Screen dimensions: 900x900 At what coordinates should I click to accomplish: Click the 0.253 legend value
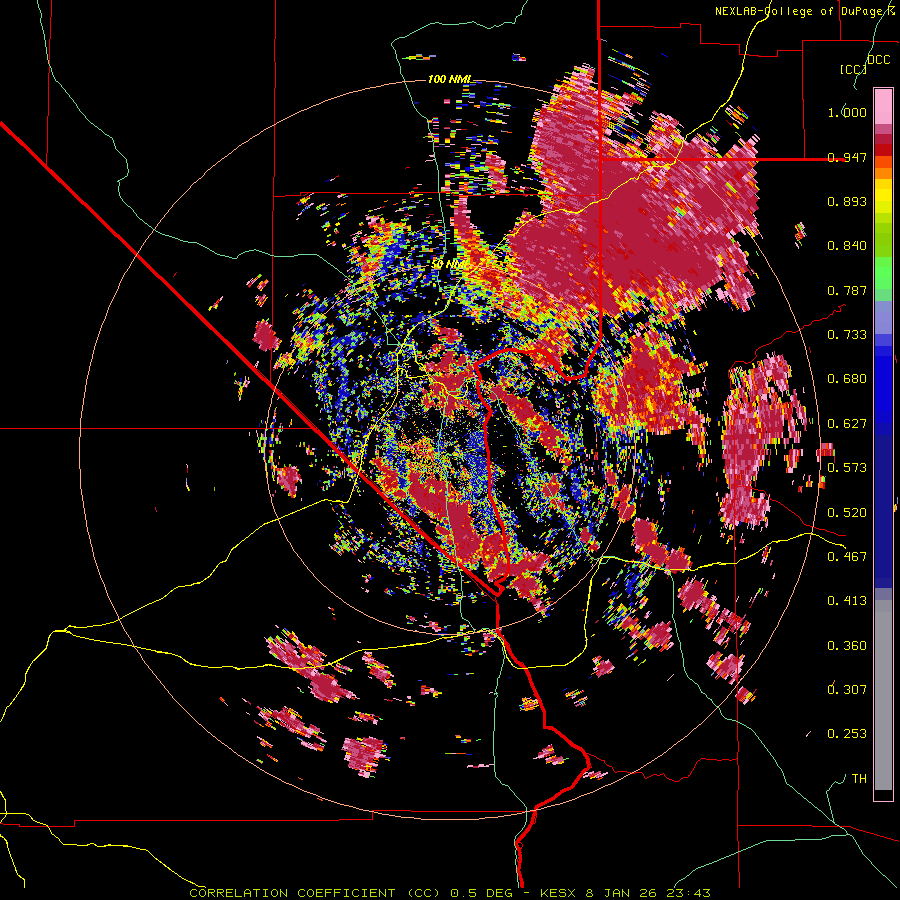pos(847,734)
